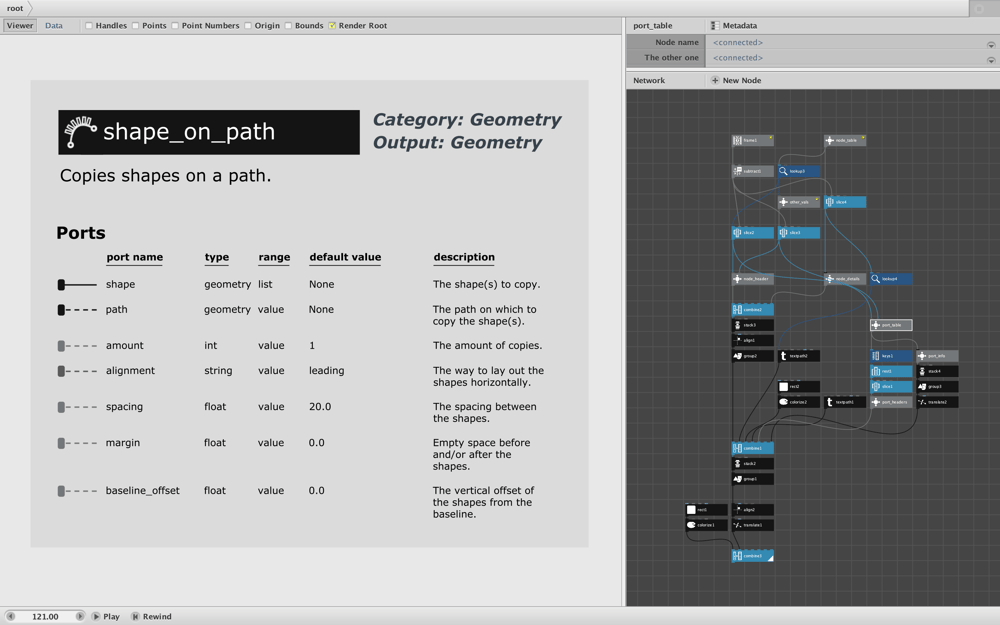Select the textpath1 node

[845, 402]
